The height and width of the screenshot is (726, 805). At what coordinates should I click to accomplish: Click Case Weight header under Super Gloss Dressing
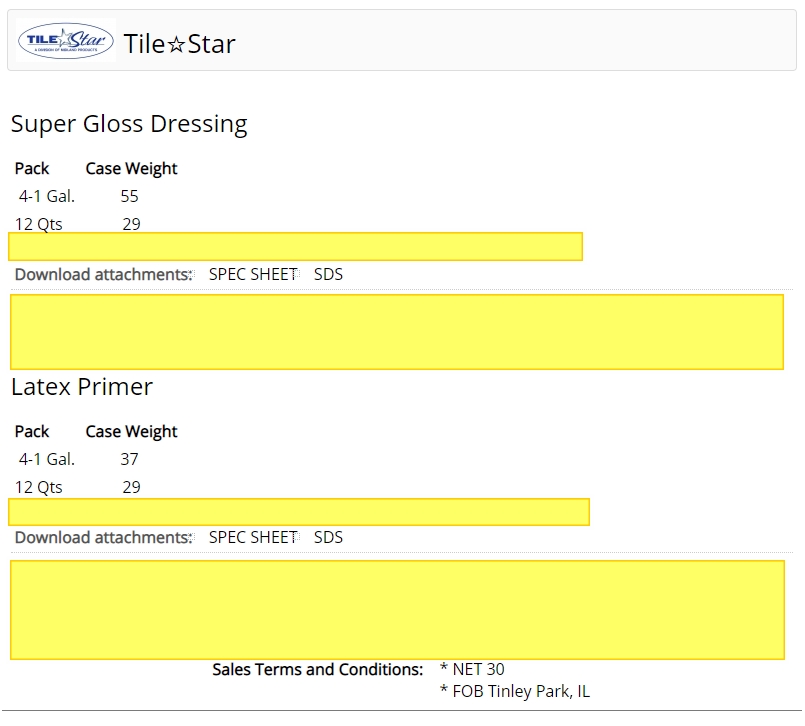coord(131,169)
